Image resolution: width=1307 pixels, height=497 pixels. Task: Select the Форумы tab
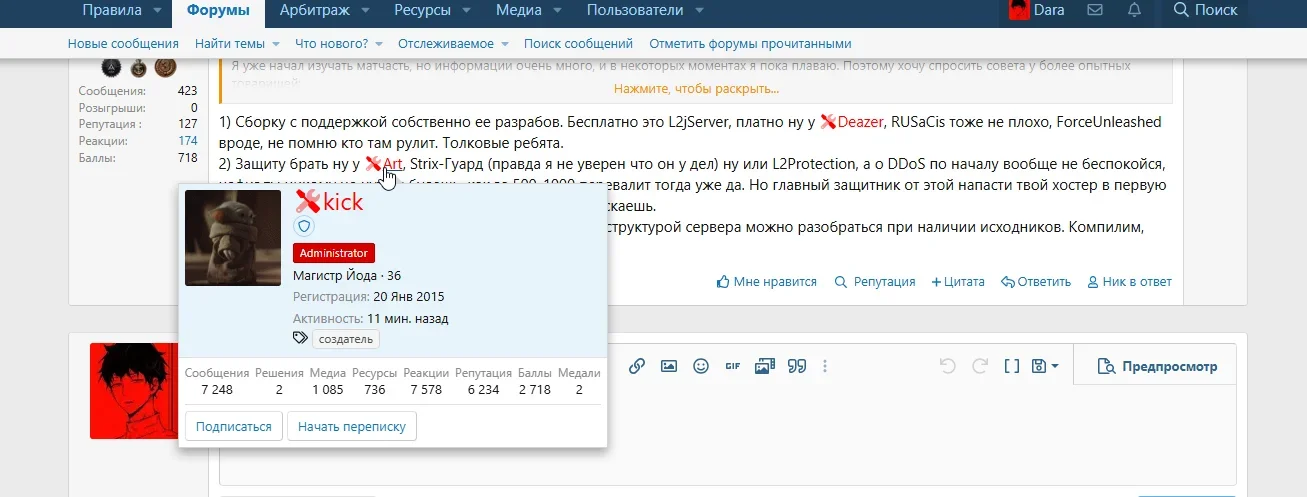(x=218, y=10)
